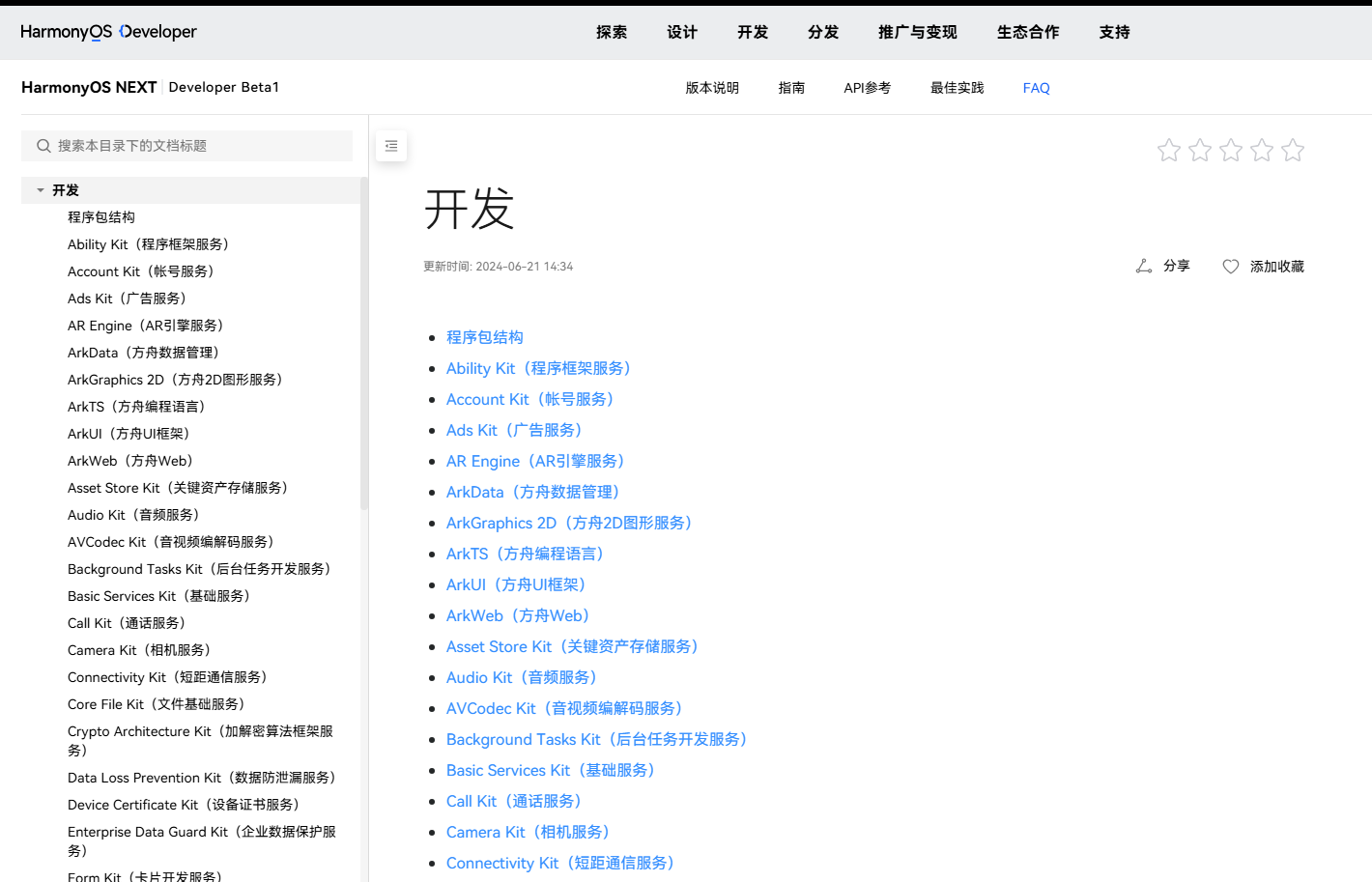Open the AVCodec Kit content link

(x=568, y=708)
